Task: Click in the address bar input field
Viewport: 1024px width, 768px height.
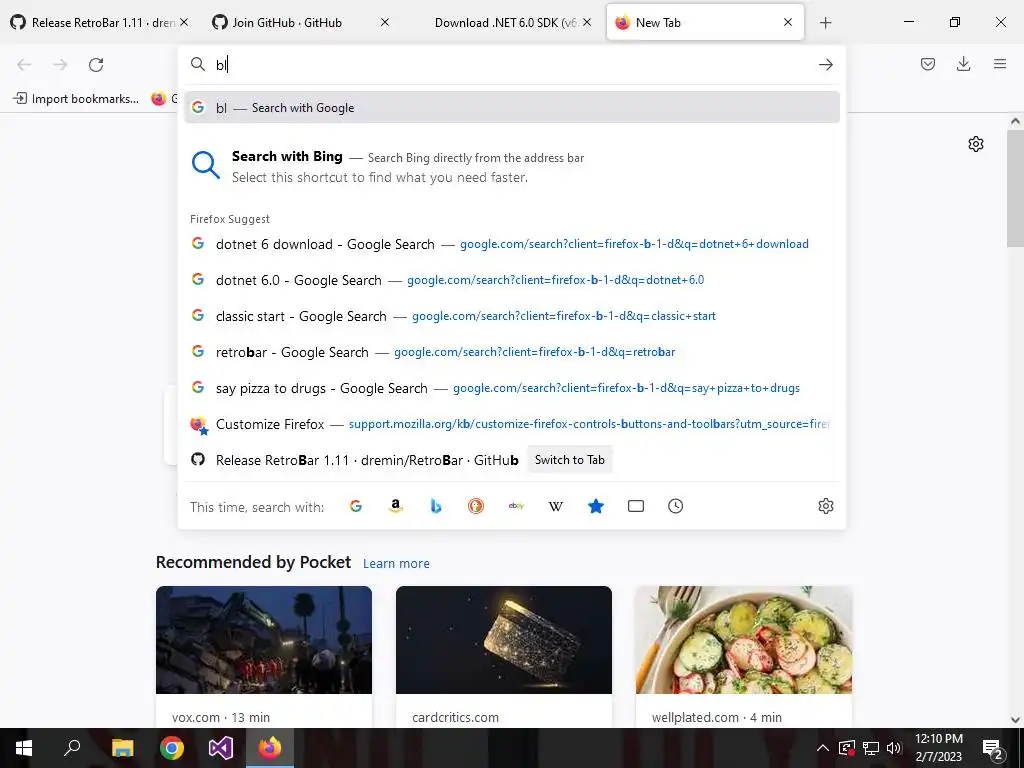Action: point(512,65)
